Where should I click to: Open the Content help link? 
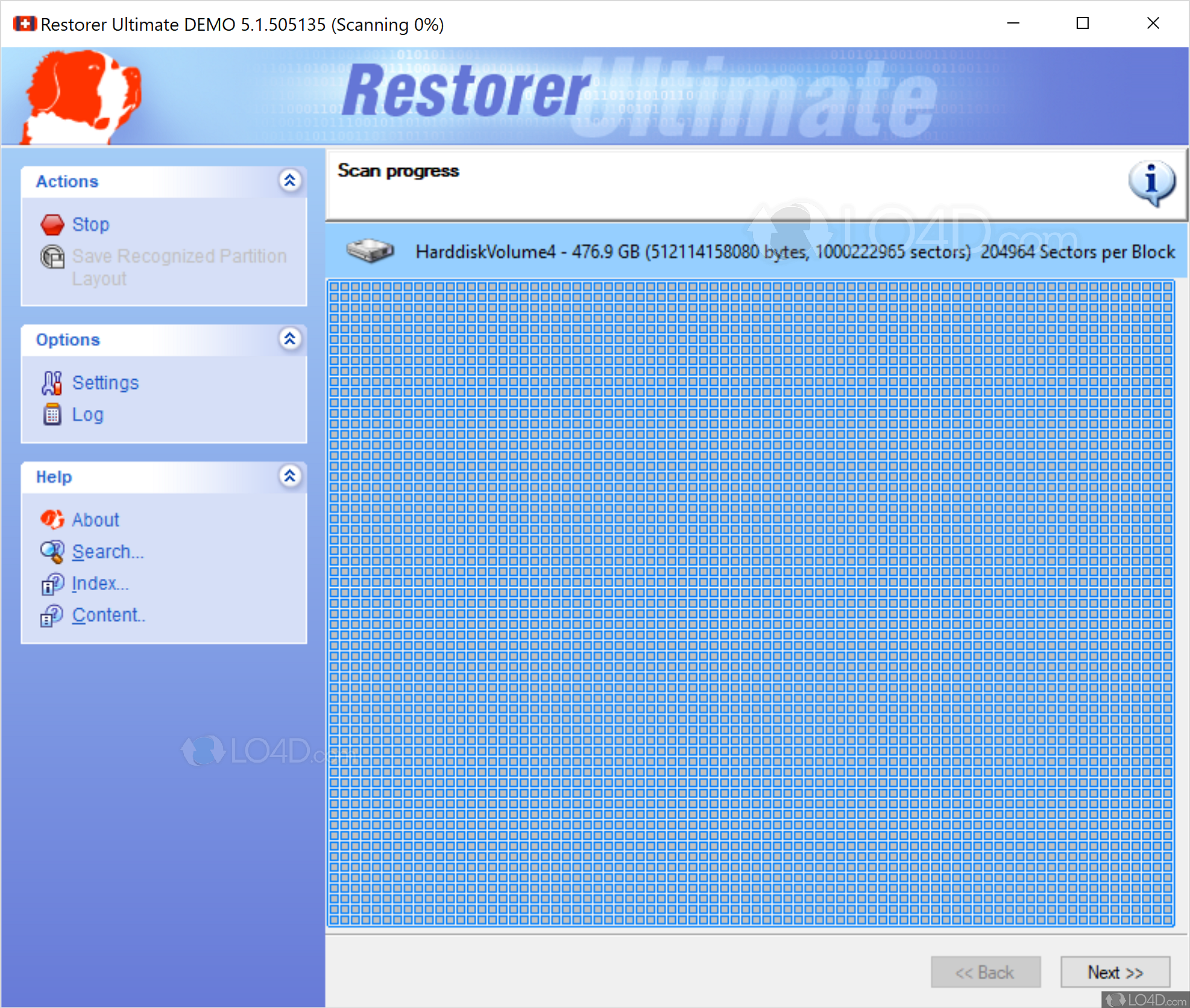pyautogui.click(x=109, y=615)
